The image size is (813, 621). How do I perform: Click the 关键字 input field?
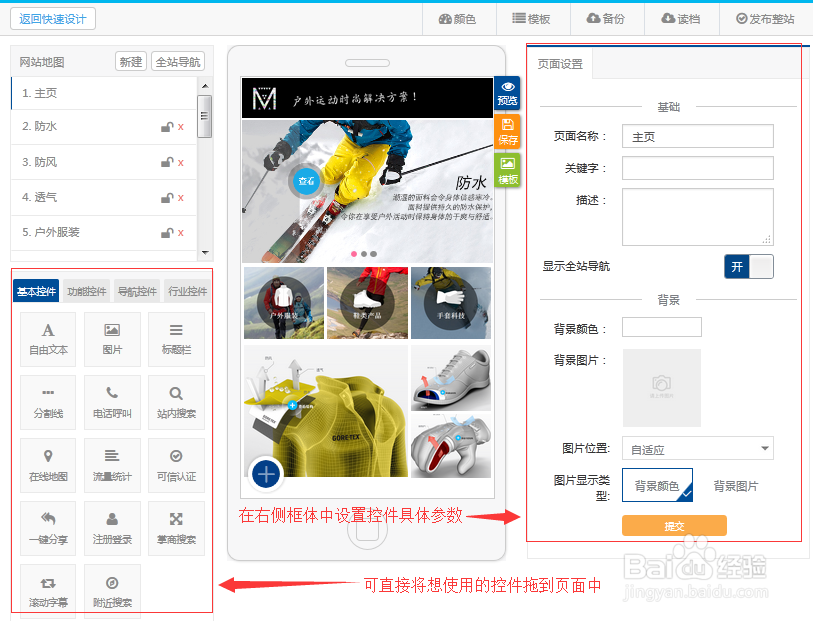(x=698, y=168)
